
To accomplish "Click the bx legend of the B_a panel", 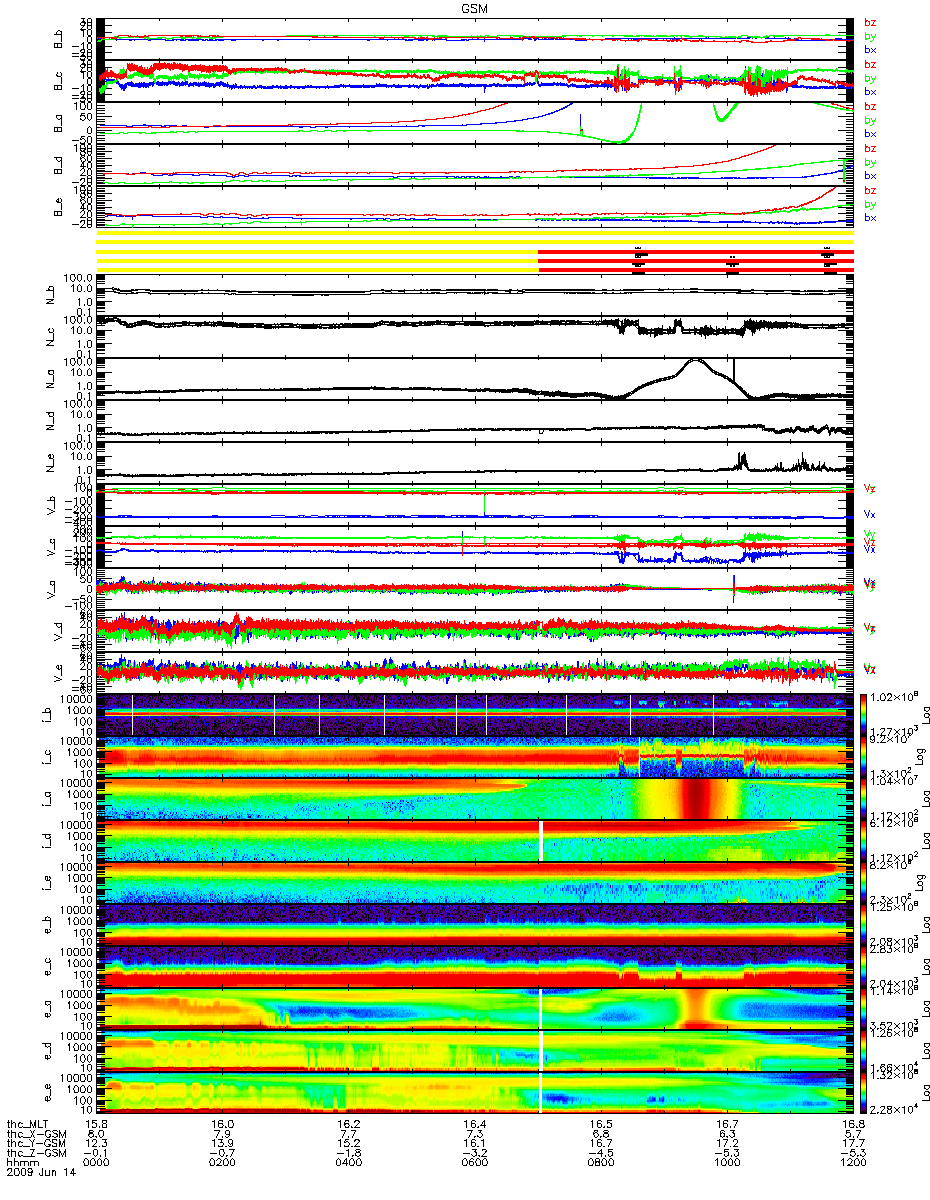I will [x=869, y=133].
